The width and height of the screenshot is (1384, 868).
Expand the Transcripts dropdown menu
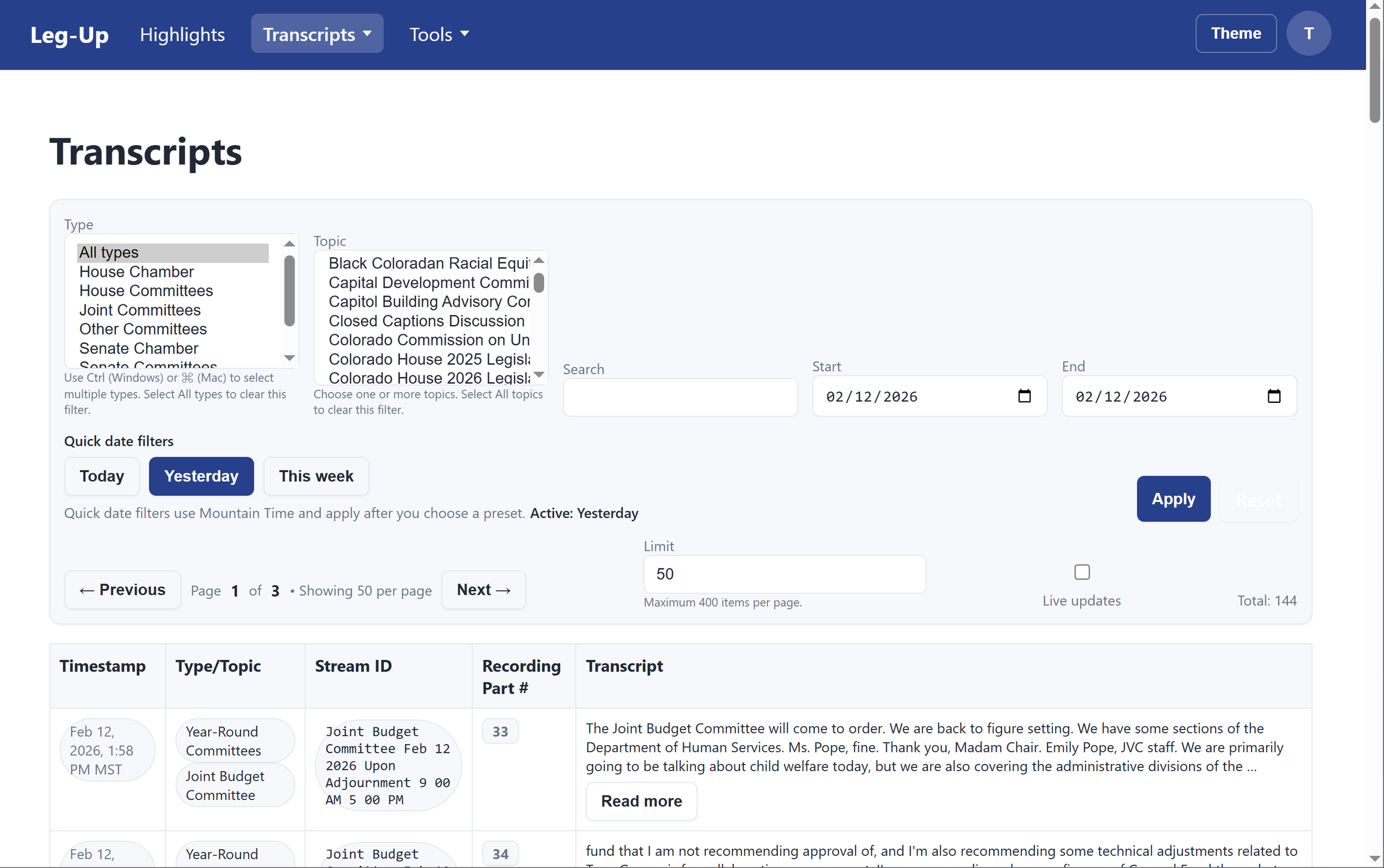[x=317, y=34]
